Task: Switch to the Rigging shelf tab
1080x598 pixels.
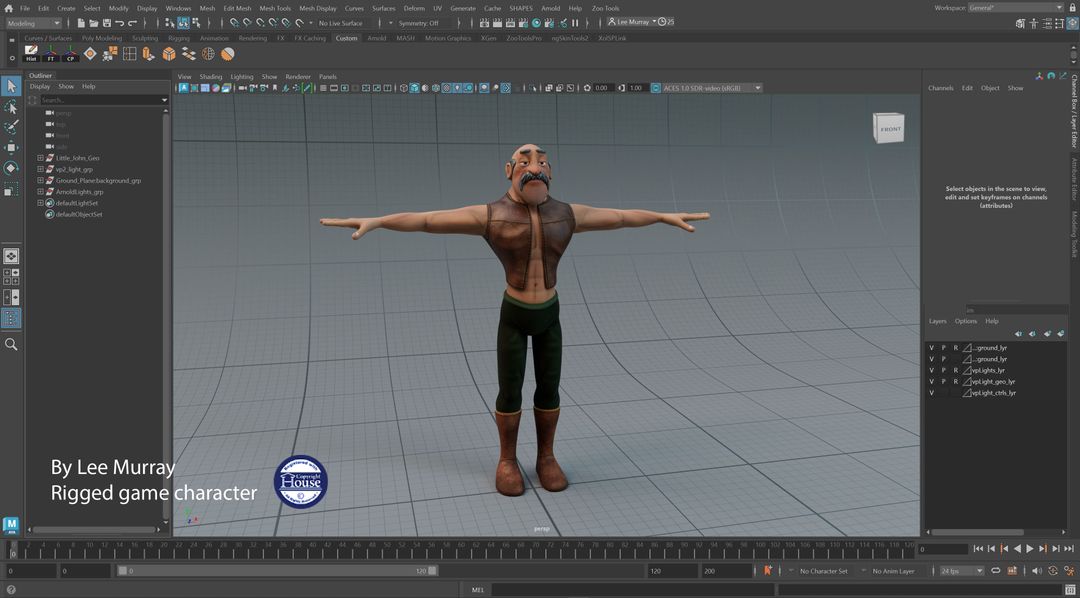Action: pos(178,38)
